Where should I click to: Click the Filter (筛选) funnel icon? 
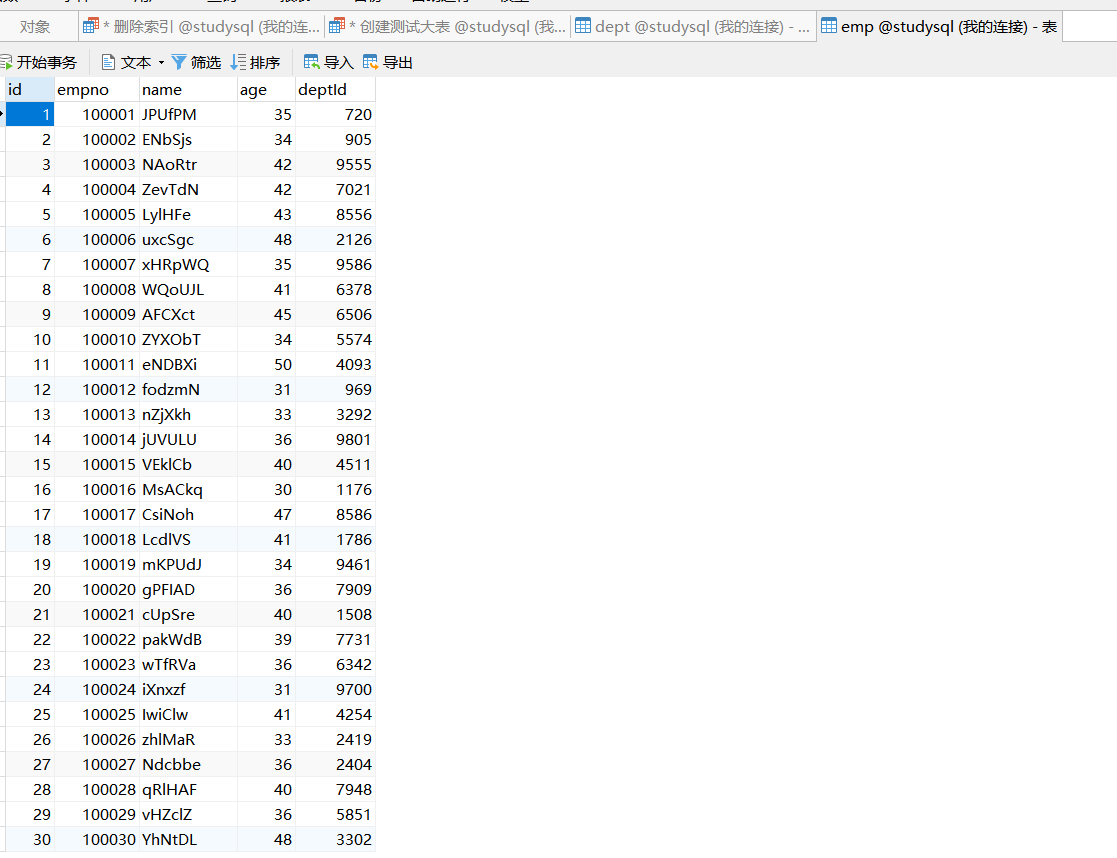[x=180, y=63]
